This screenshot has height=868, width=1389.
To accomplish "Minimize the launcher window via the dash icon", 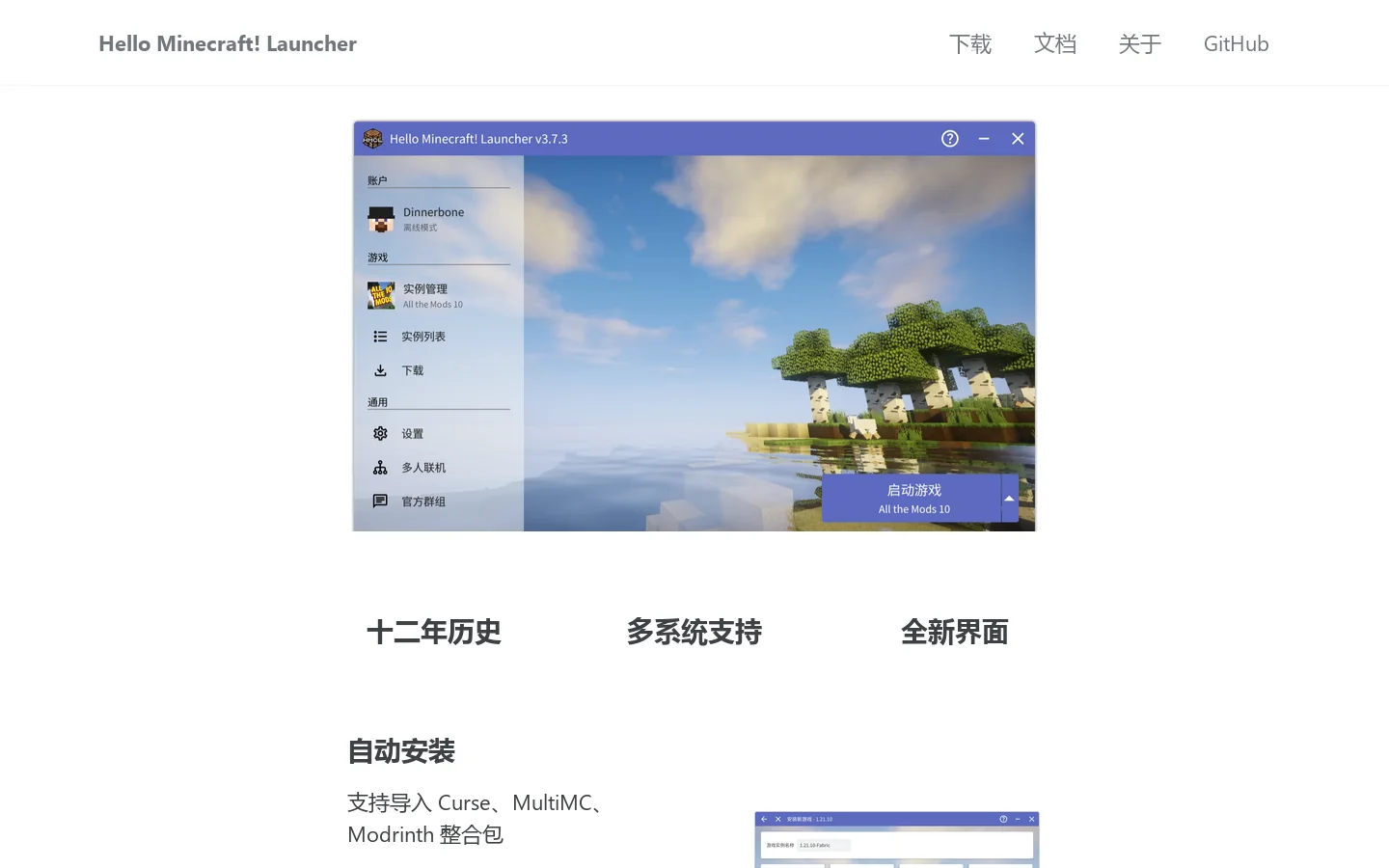I will point(984,139).
